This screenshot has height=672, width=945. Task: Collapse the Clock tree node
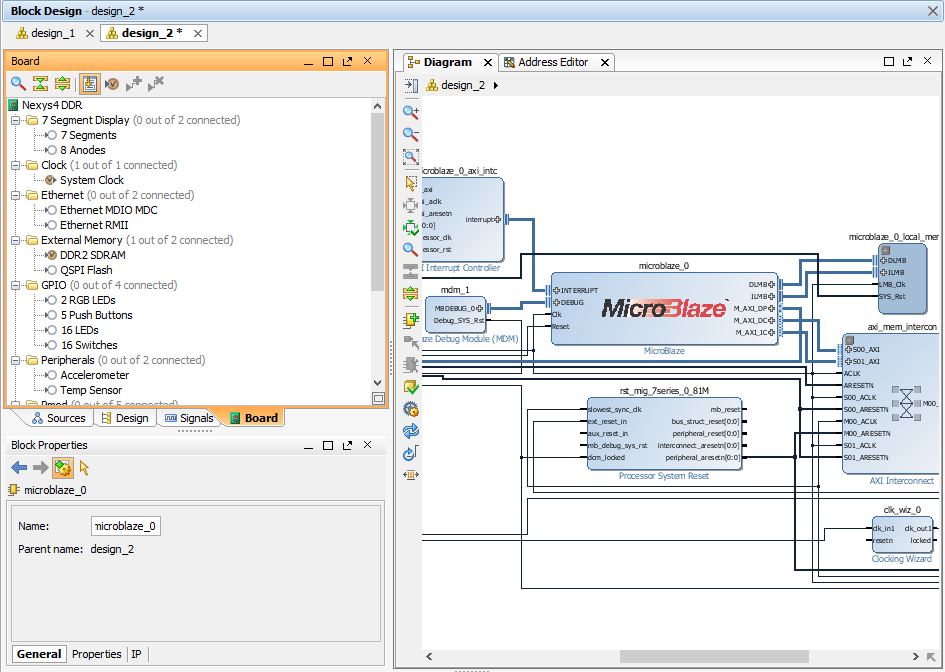(15, 165)
